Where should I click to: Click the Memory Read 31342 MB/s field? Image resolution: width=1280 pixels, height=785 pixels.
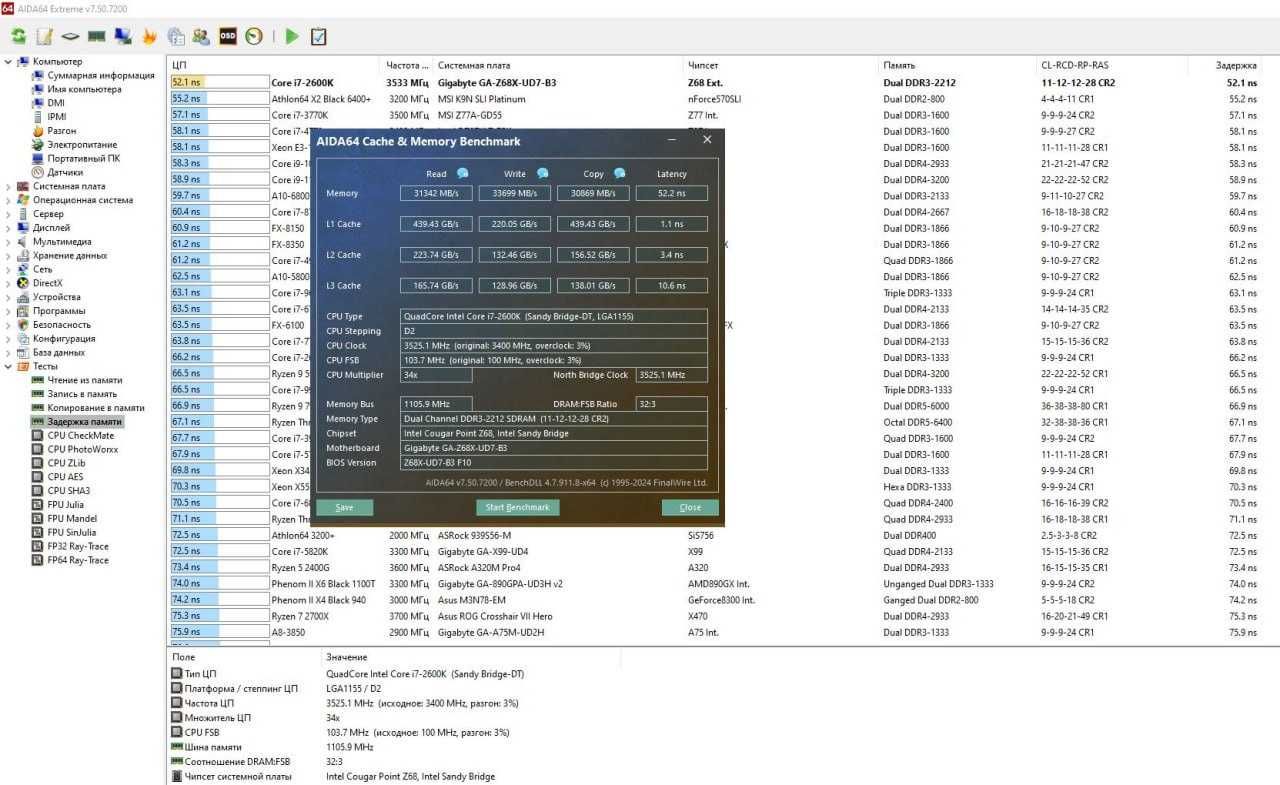pyautogui.click(x=436, y=193)
